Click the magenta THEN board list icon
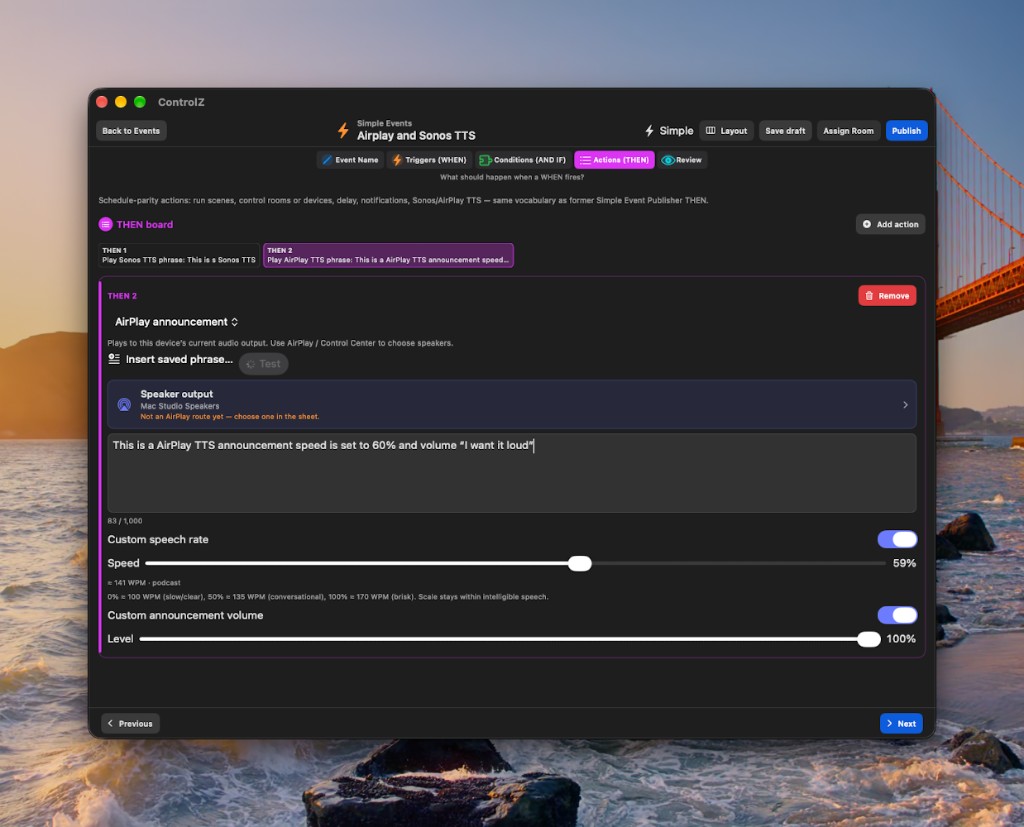1024x827 pixels. (105, 224)
